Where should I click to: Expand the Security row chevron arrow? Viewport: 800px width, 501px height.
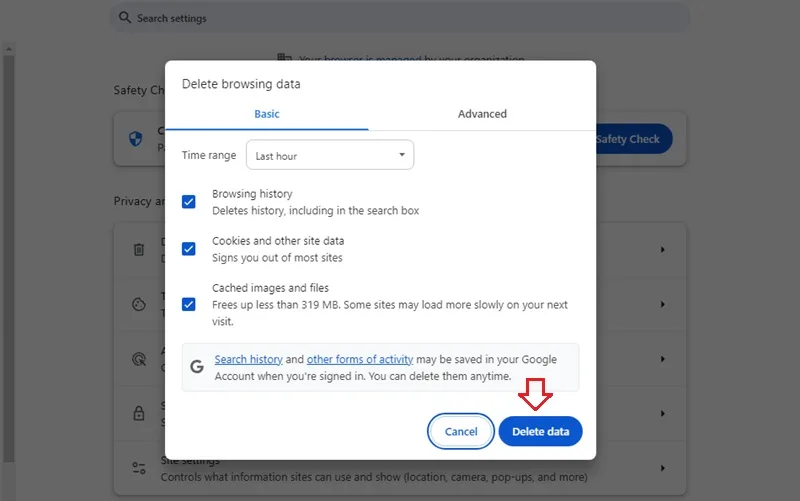pyautogui.click(x=662, y=413)
